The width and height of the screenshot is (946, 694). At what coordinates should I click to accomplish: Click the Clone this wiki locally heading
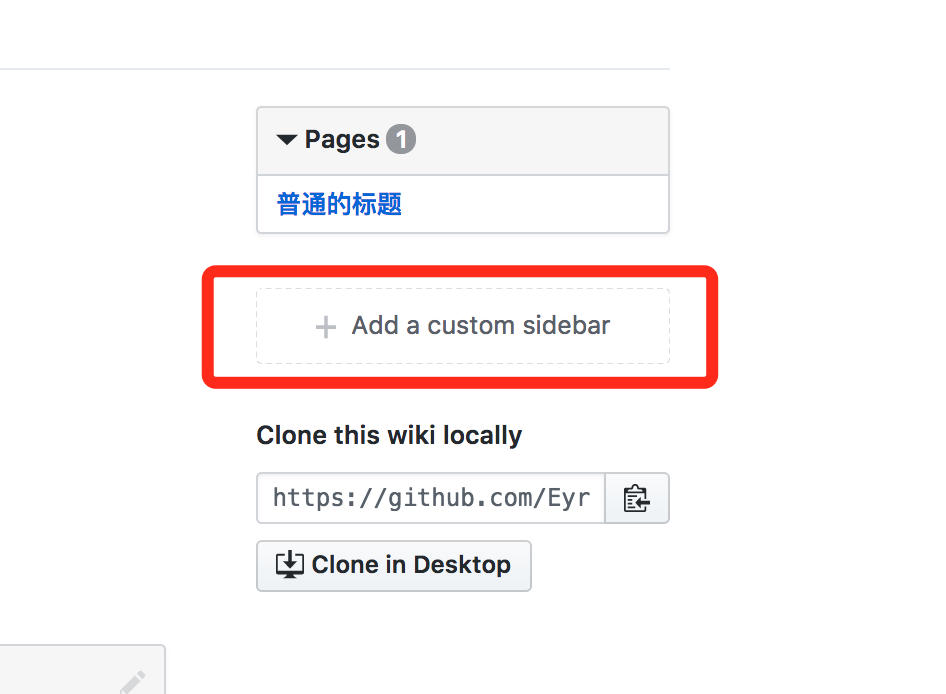tap(389, 435)
